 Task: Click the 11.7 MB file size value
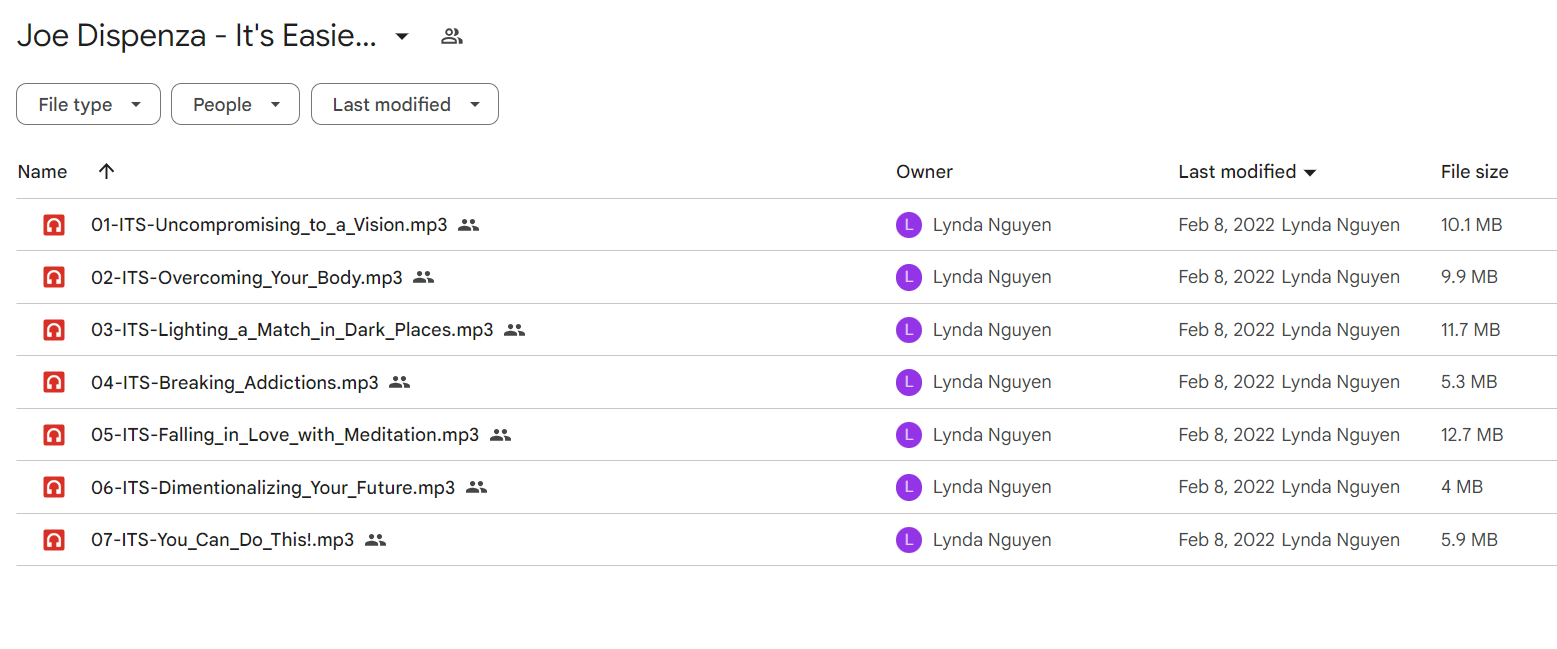pos(1471,330)
